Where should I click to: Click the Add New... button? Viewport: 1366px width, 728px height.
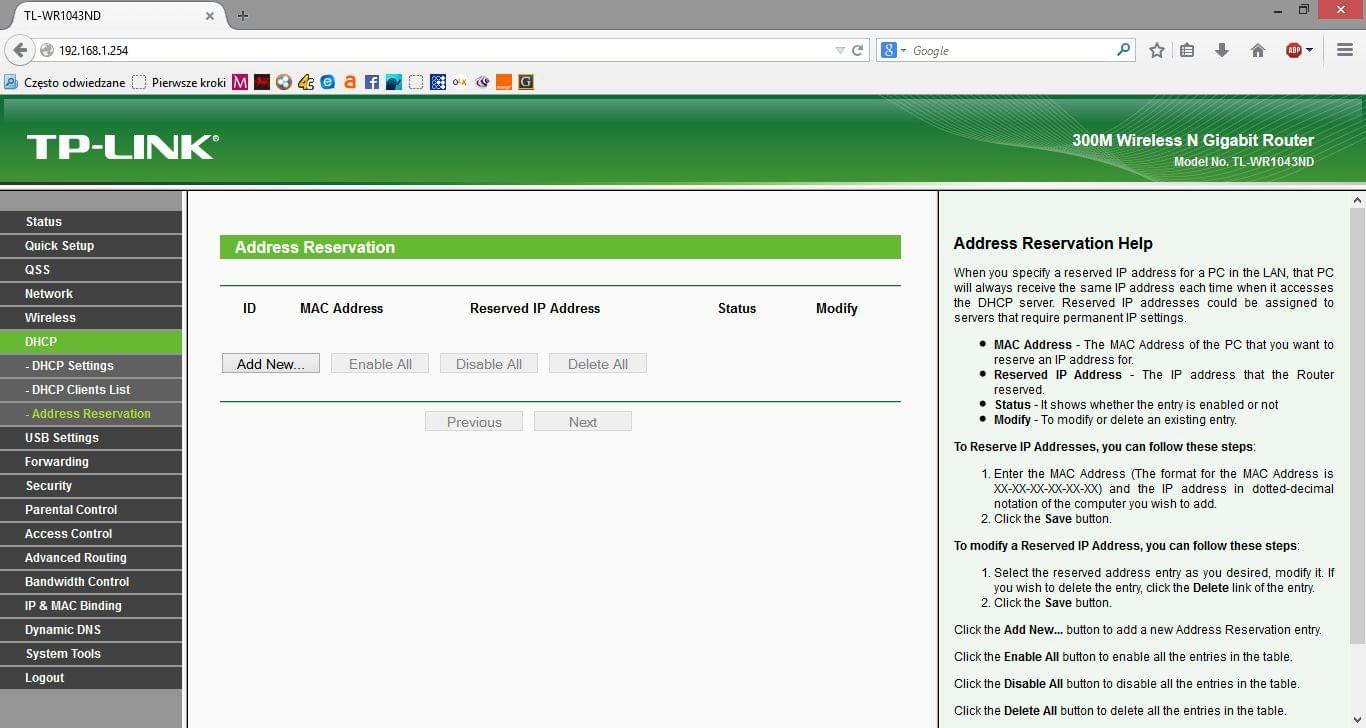pos(271,364)
